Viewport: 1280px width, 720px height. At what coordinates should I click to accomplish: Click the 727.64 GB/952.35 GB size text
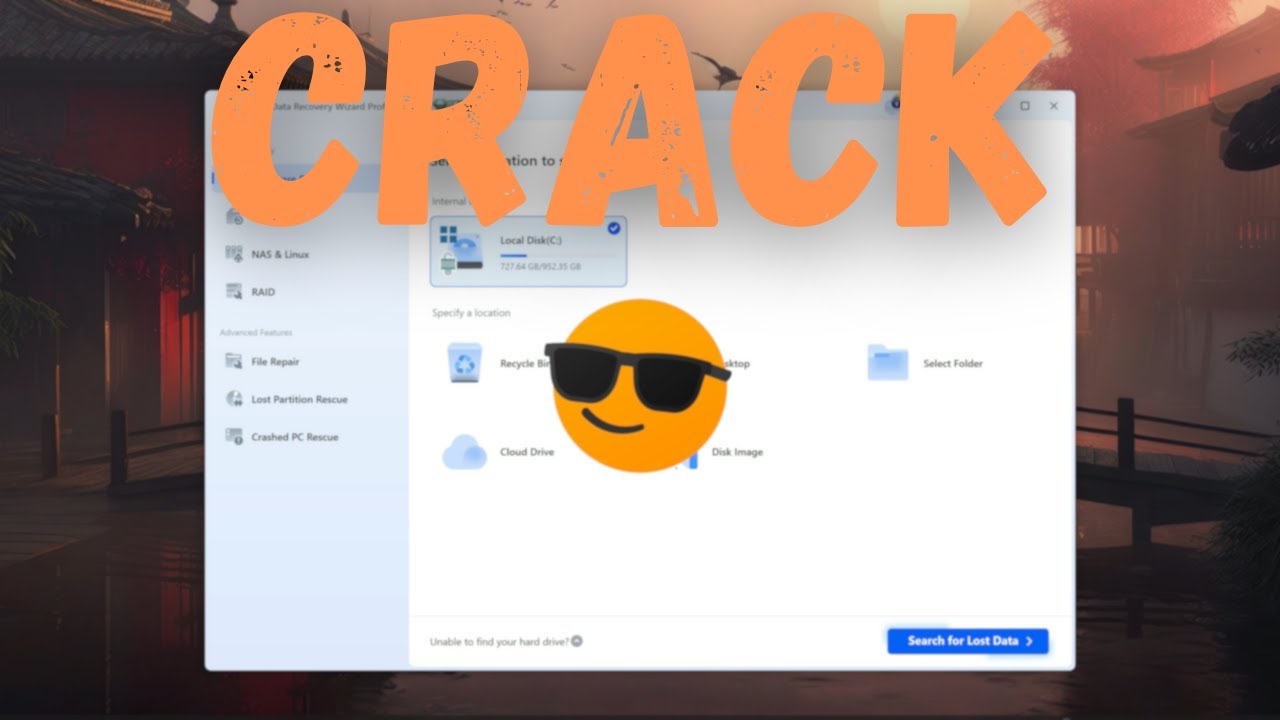[541, 268]
